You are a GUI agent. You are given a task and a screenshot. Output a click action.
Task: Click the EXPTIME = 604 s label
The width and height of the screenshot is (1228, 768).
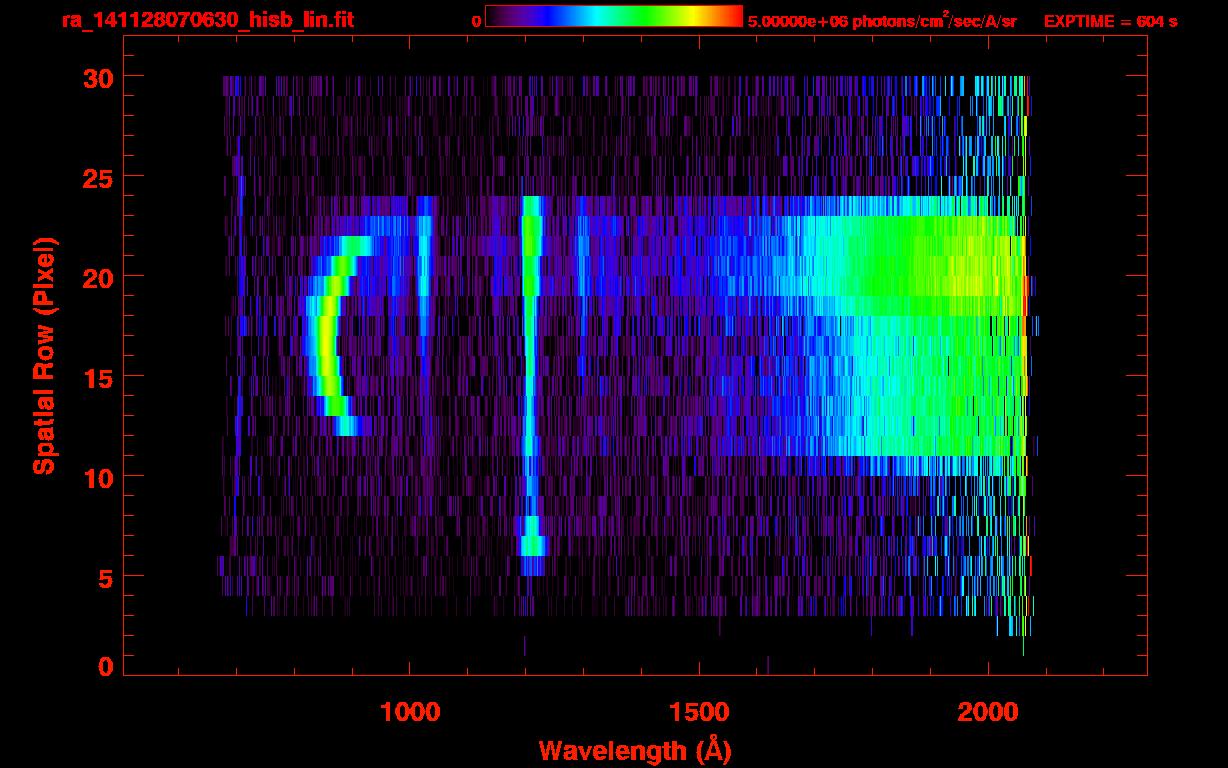[x=1110, y=21]
